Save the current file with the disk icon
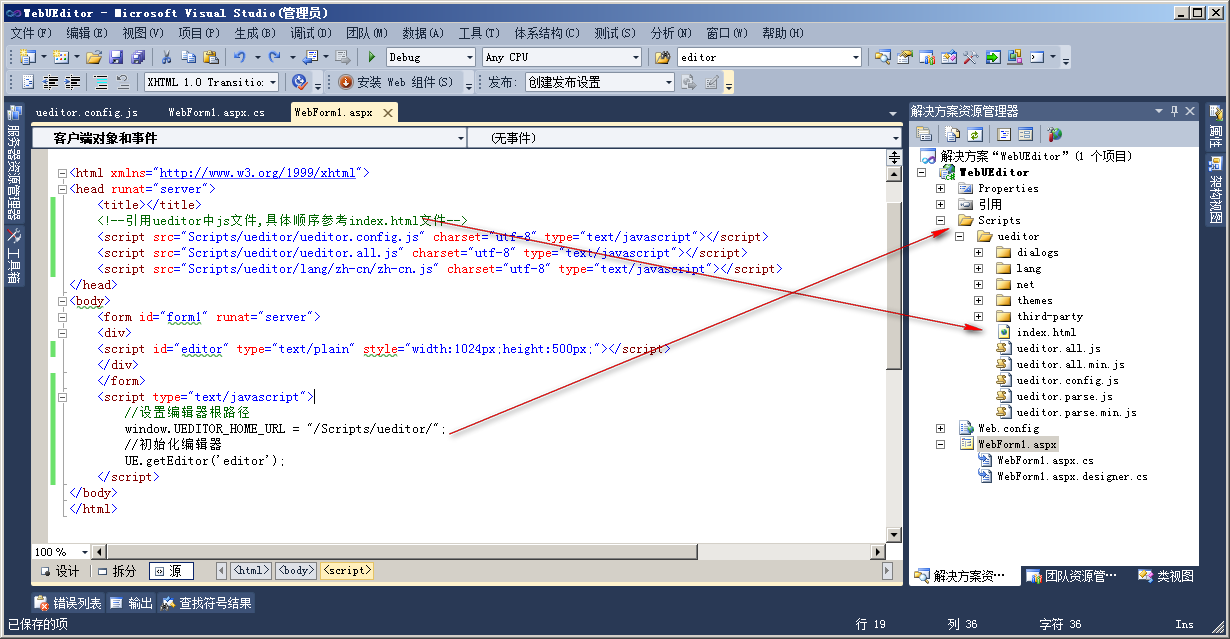The image size is (1230, 639). (x=116, y=57)
